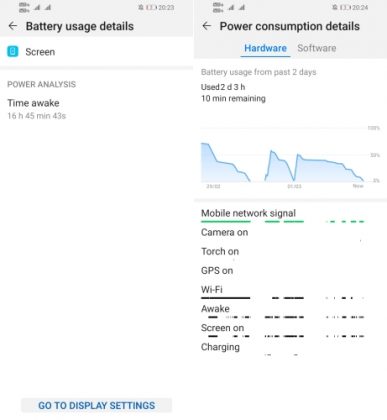Tap the blue Screen icon
This screenshot has height=420, width=387.
point(13,52)
